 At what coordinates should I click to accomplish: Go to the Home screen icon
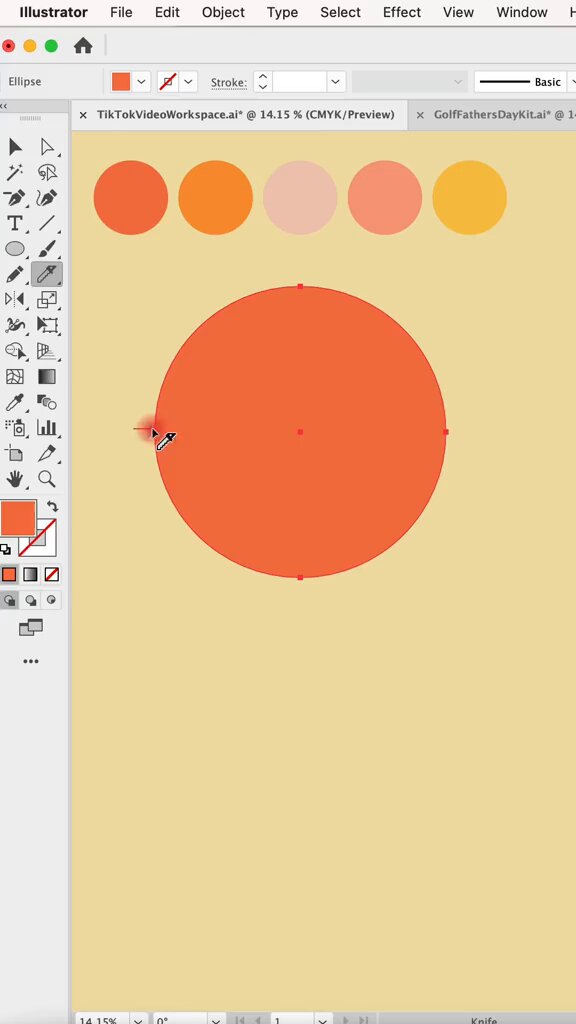point(83,46)
